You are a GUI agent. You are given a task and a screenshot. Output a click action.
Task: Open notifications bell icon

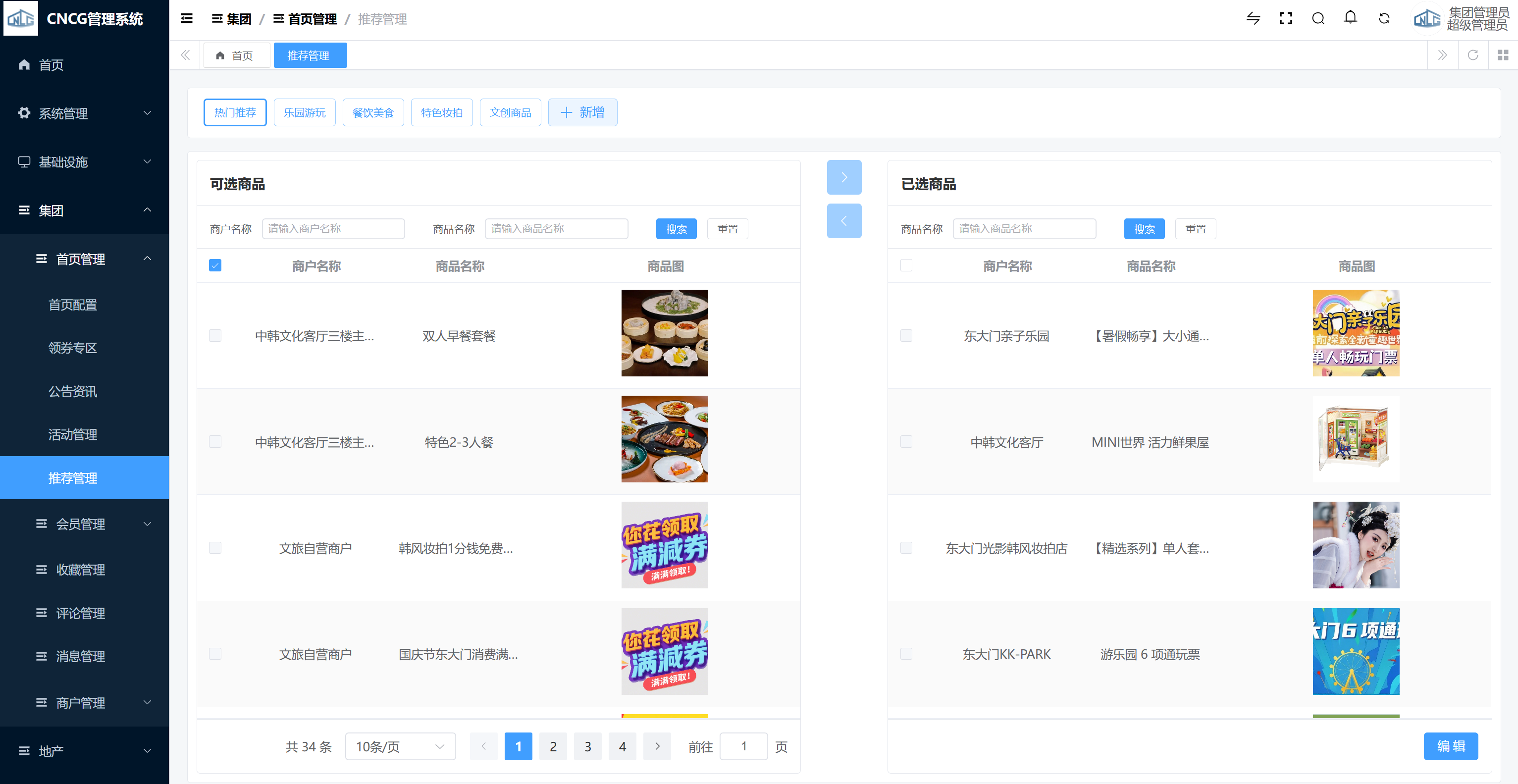(1350, 18)
